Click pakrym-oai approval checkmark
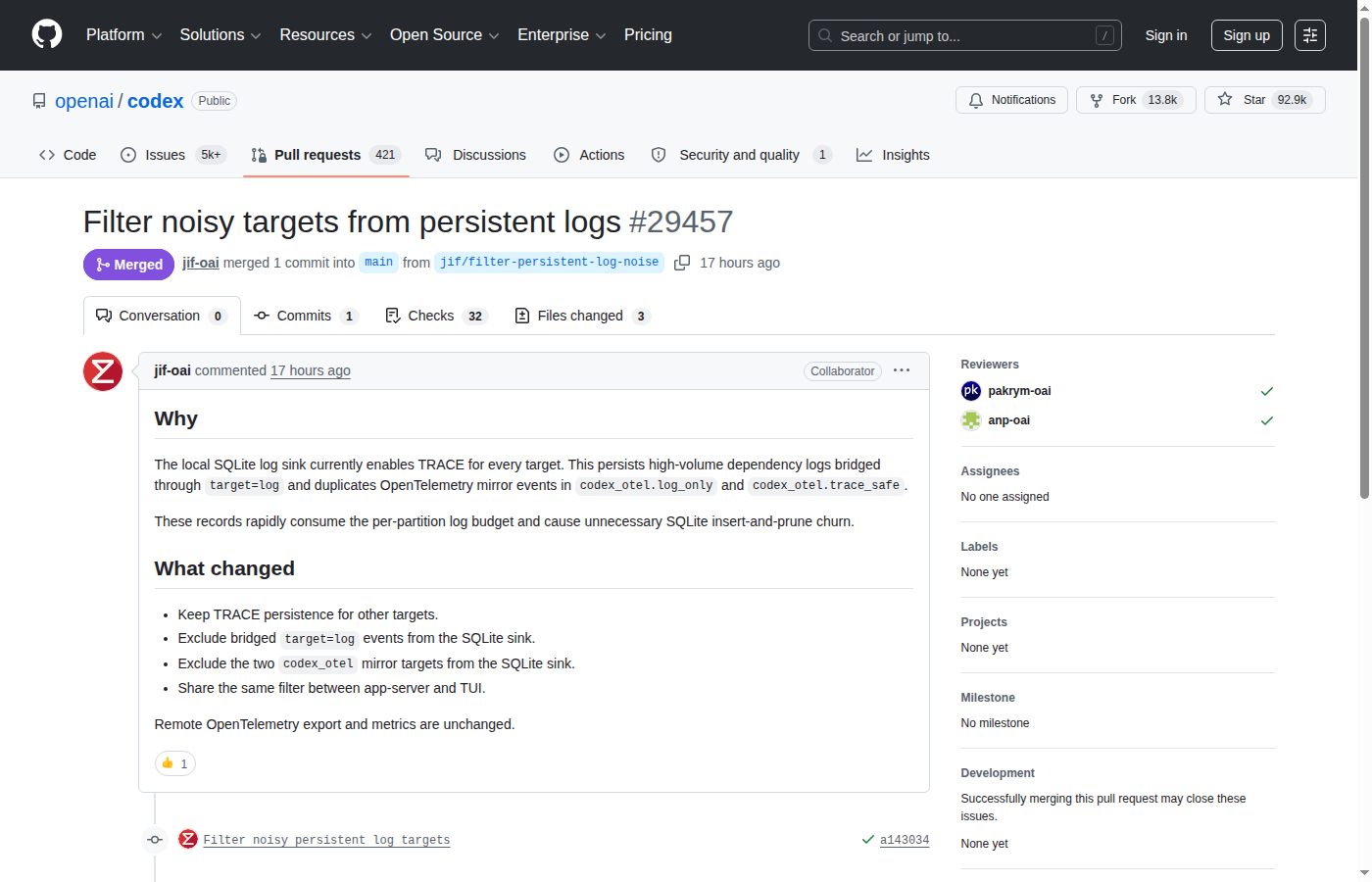 coord(1266,391)
